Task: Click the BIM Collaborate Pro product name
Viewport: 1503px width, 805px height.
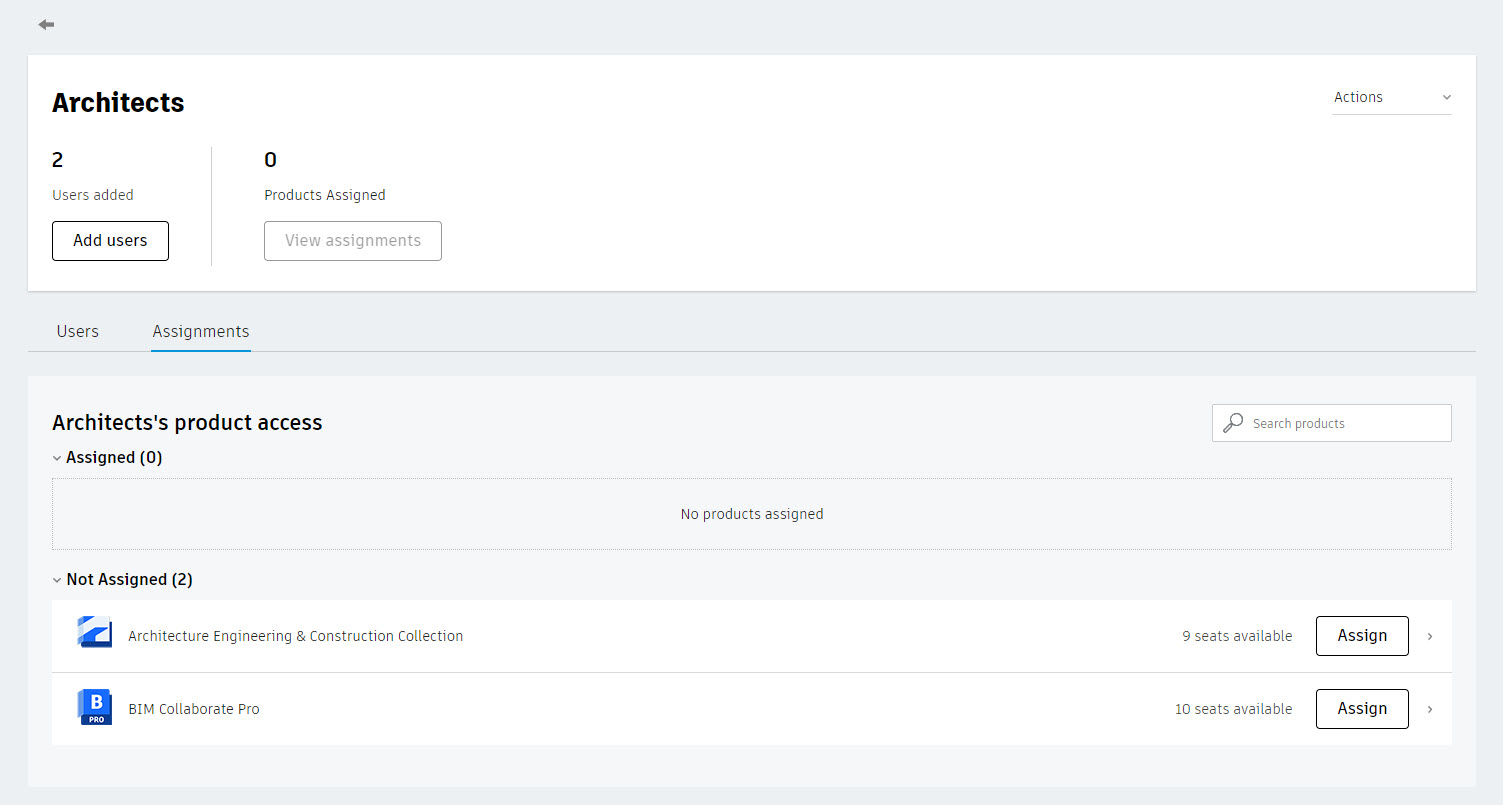Action: coord(194,709)
